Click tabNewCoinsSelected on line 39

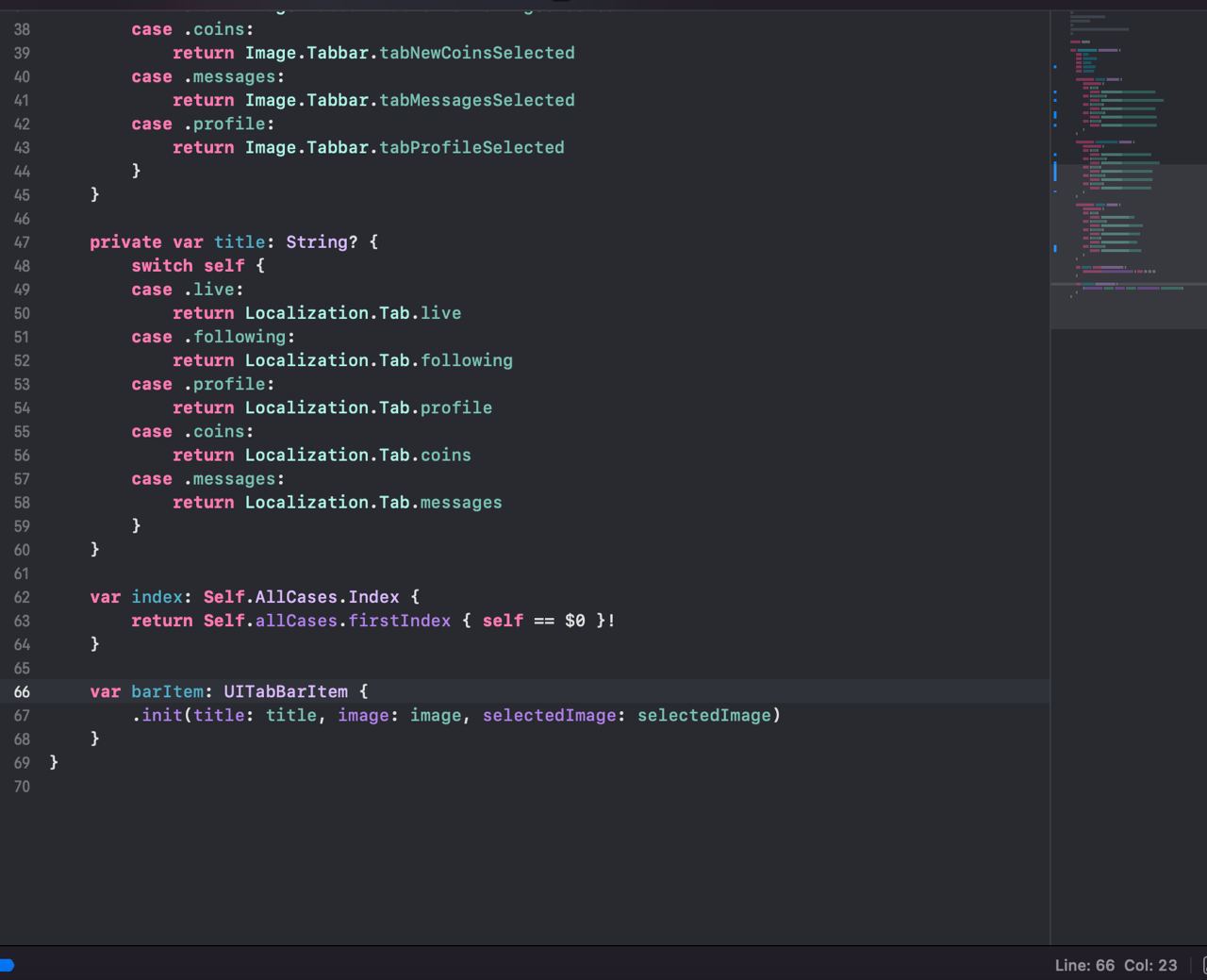click(476, 53)
